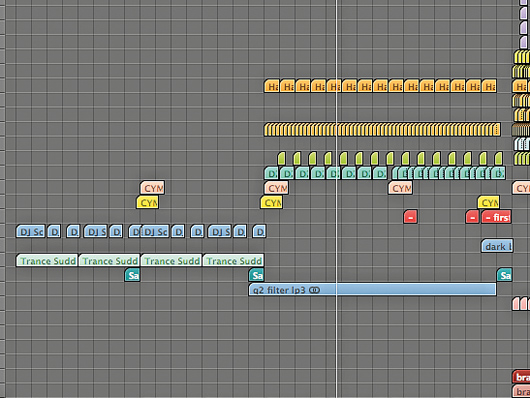Select the second pink CYM region

[x=276, y=188]
